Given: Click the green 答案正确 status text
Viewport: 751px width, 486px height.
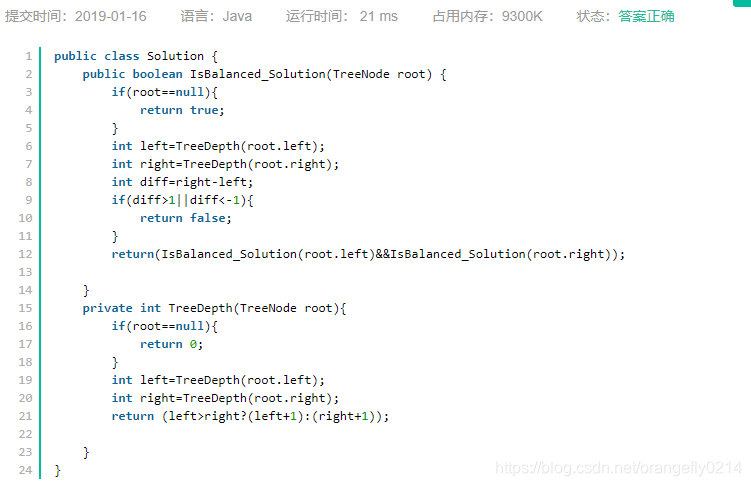Looking at the screenshot, I should coord(646,16).
